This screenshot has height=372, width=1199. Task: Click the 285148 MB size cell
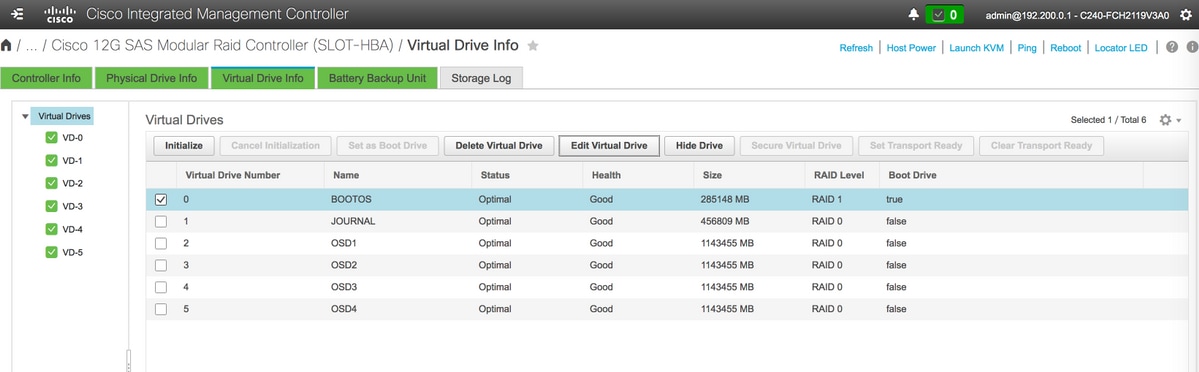pyautogui.click(x=724, y=200)
